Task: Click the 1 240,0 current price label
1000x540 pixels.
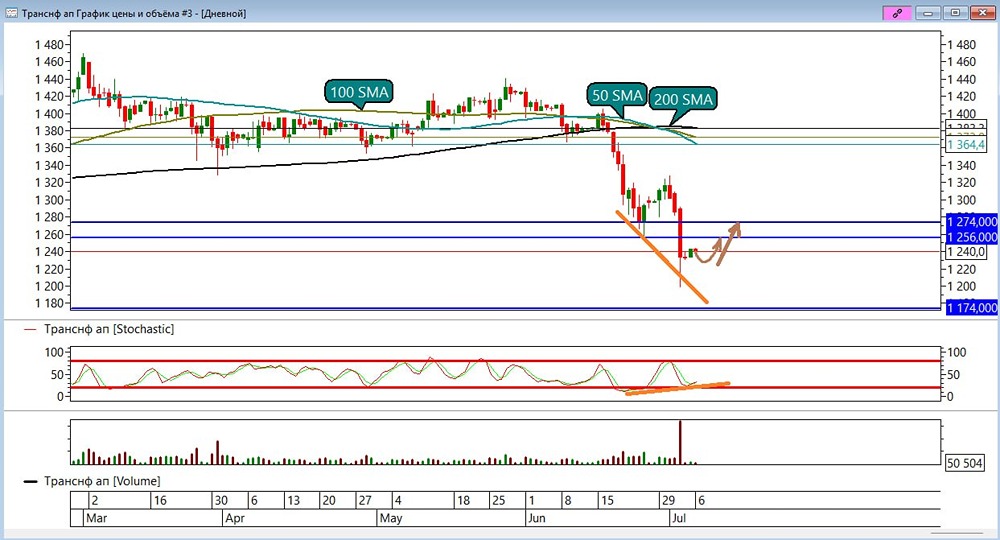Action: (966, 252)
